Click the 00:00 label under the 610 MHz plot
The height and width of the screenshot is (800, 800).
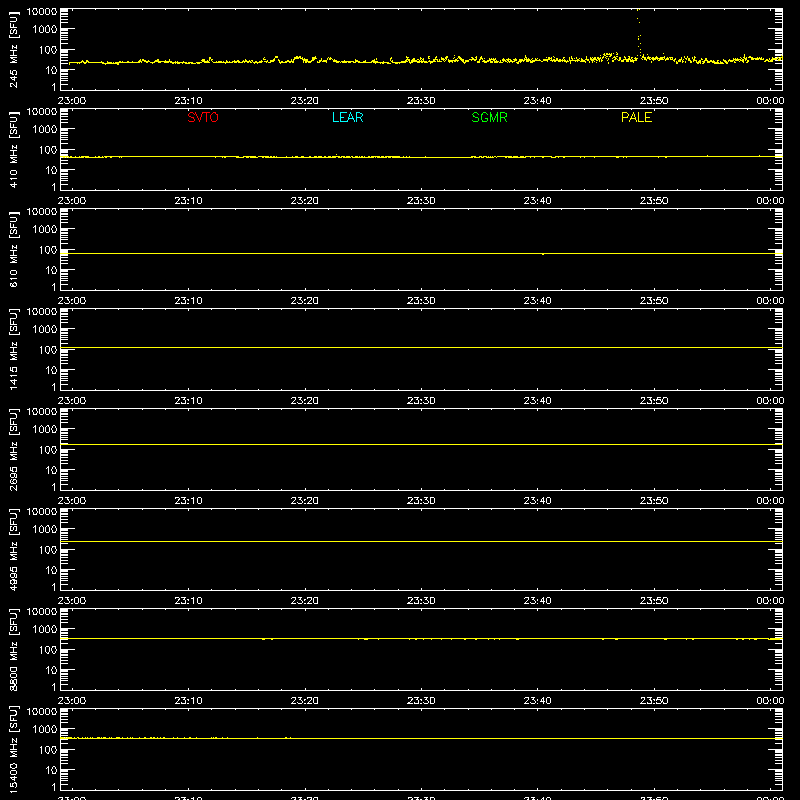770,301
